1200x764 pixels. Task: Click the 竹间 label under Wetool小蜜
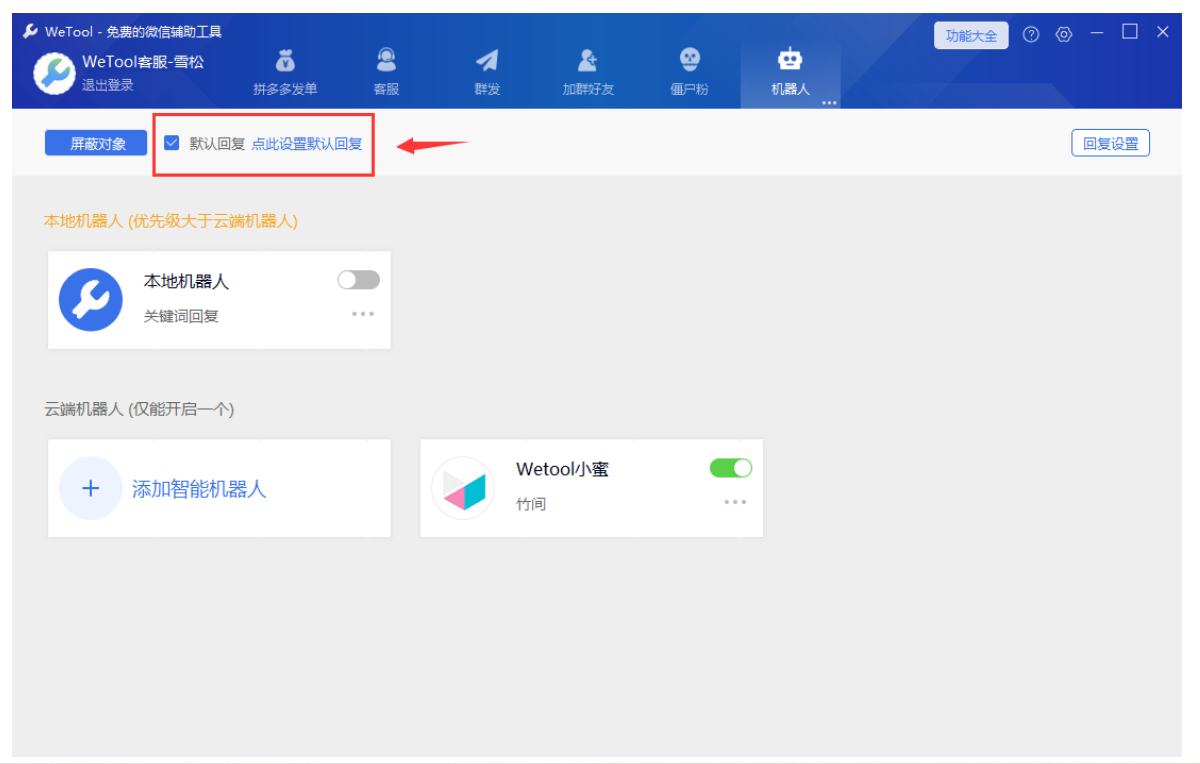coord(531,504)
